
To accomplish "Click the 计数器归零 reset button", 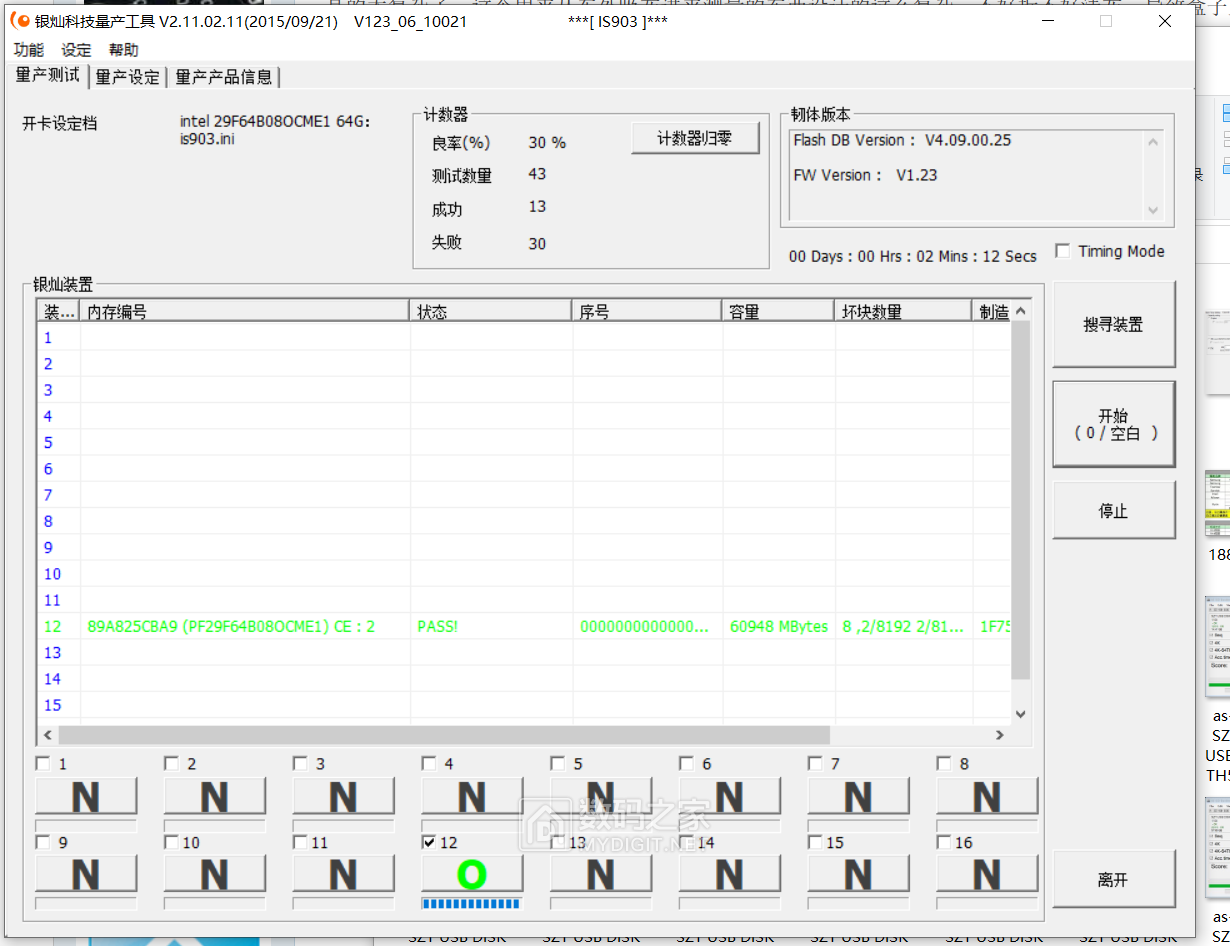I will pos(695,138).
